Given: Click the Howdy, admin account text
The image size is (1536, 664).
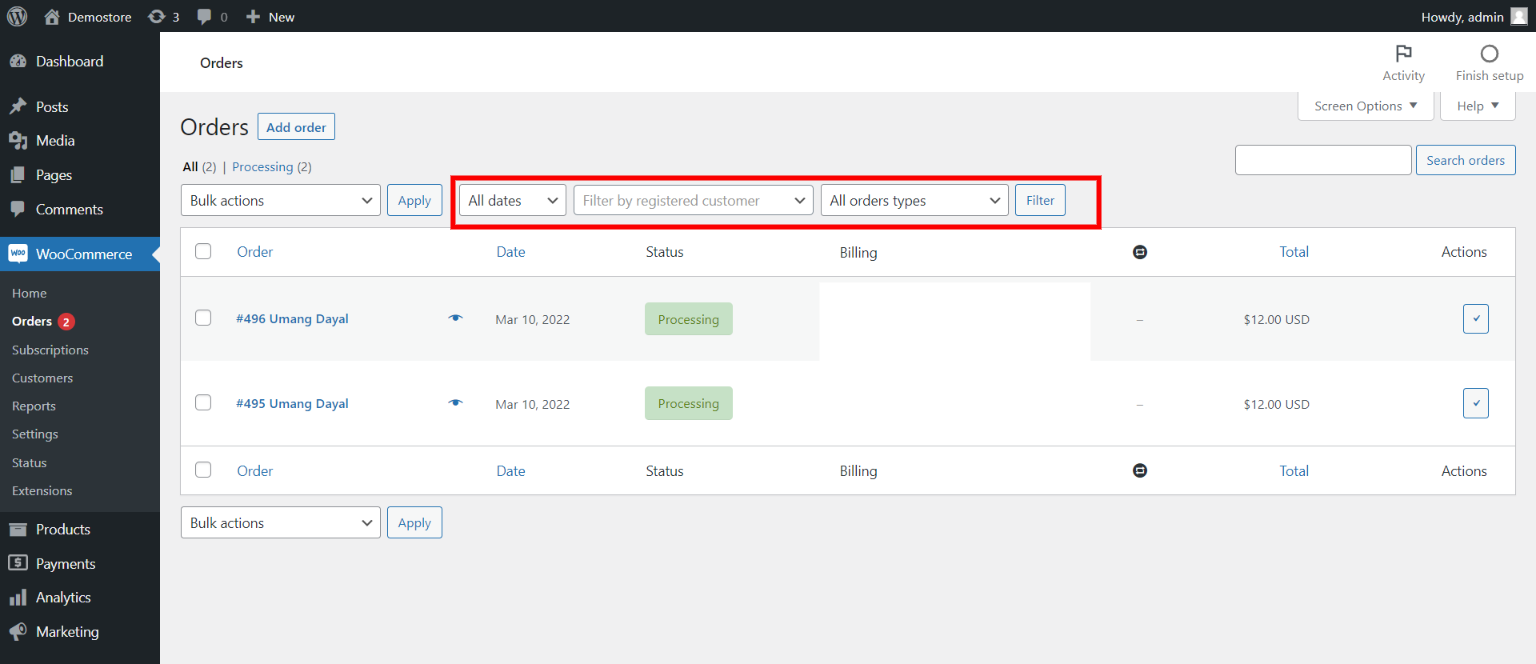Looking at the screenshot, I should click(x=1462, y=17).
